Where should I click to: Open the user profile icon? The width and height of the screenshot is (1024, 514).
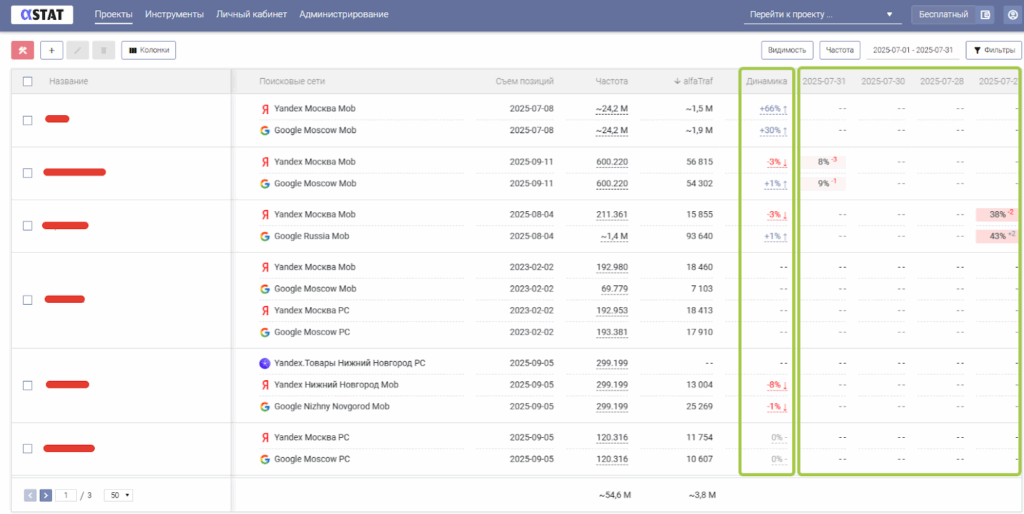pos(1011,15)
